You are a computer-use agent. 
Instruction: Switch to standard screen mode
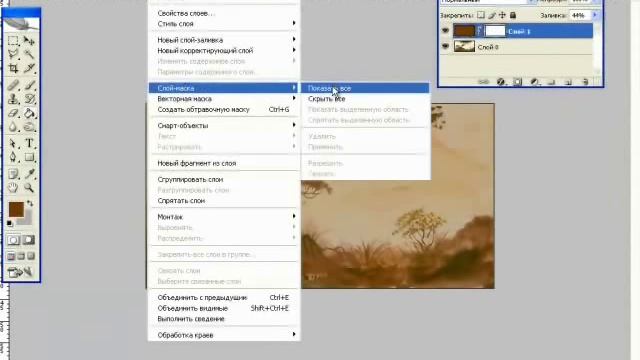[x=11, y=256]
